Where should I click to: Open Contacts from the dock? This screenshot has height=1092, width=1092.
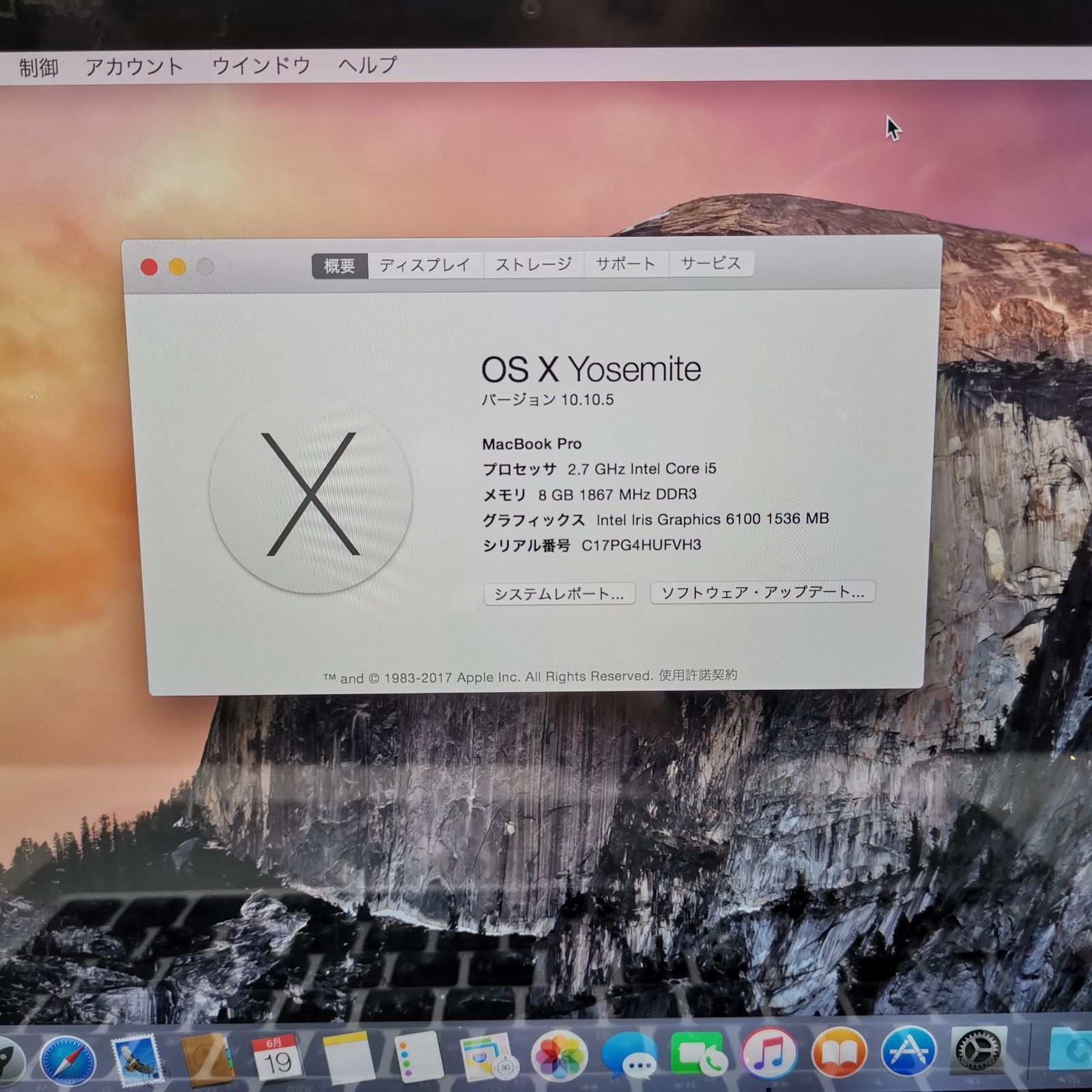(x=208, y=1060)
